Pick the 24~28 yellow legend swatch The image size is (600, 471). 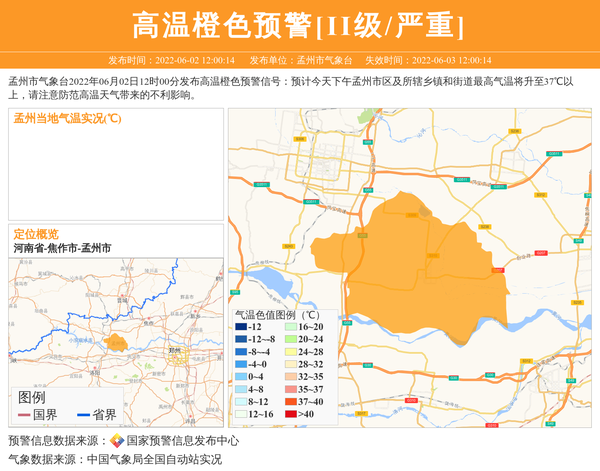pyautogui.click(x=291, y=352)
